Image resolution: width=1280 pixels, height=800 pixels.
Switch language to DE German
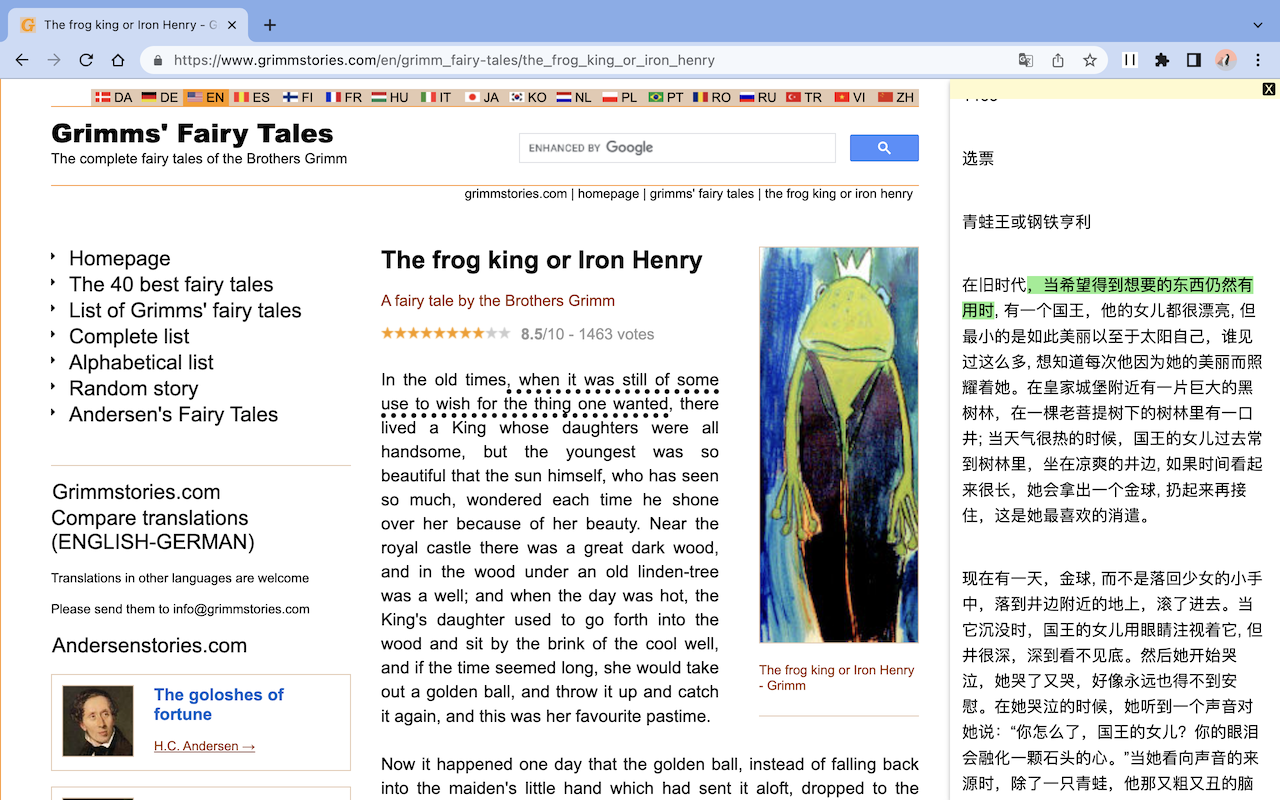click(160, 97)
